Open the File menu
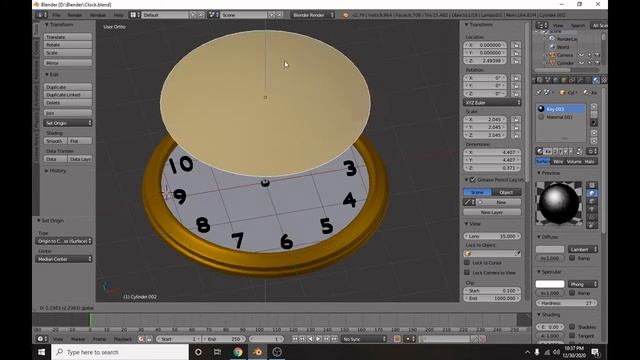Viewport: 640px width, 360px height. click(x=56, y=15)
